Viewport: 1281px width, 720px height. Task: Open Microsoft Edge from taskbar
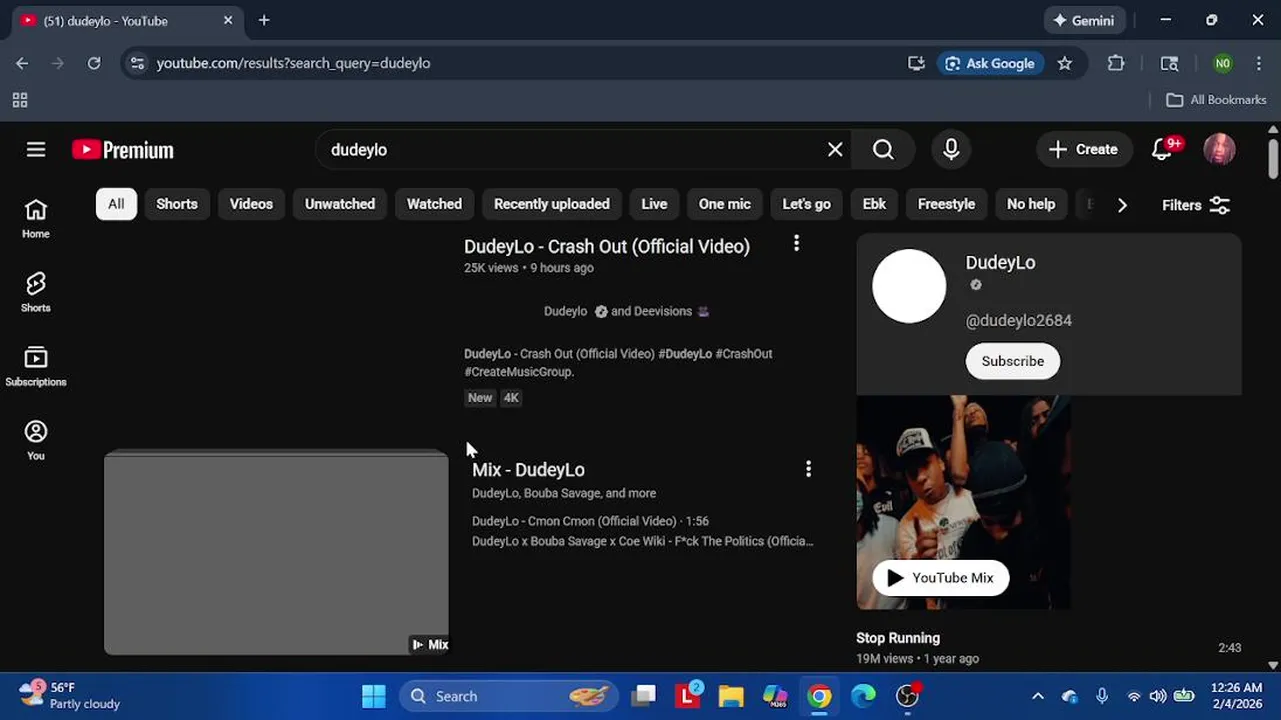click(x=863, y=696)
